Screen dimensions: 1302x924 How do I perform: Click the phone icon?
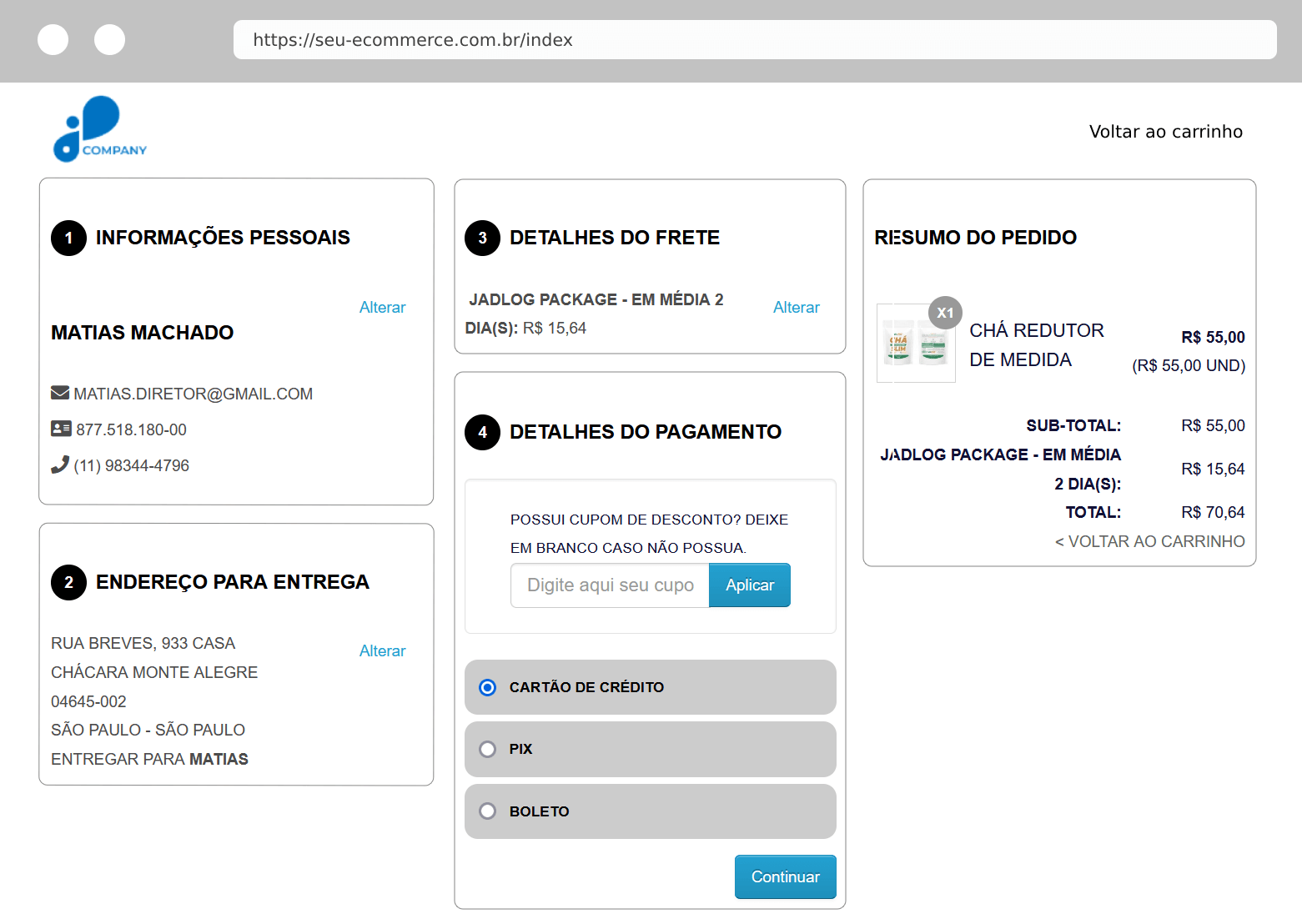[60, 465]
